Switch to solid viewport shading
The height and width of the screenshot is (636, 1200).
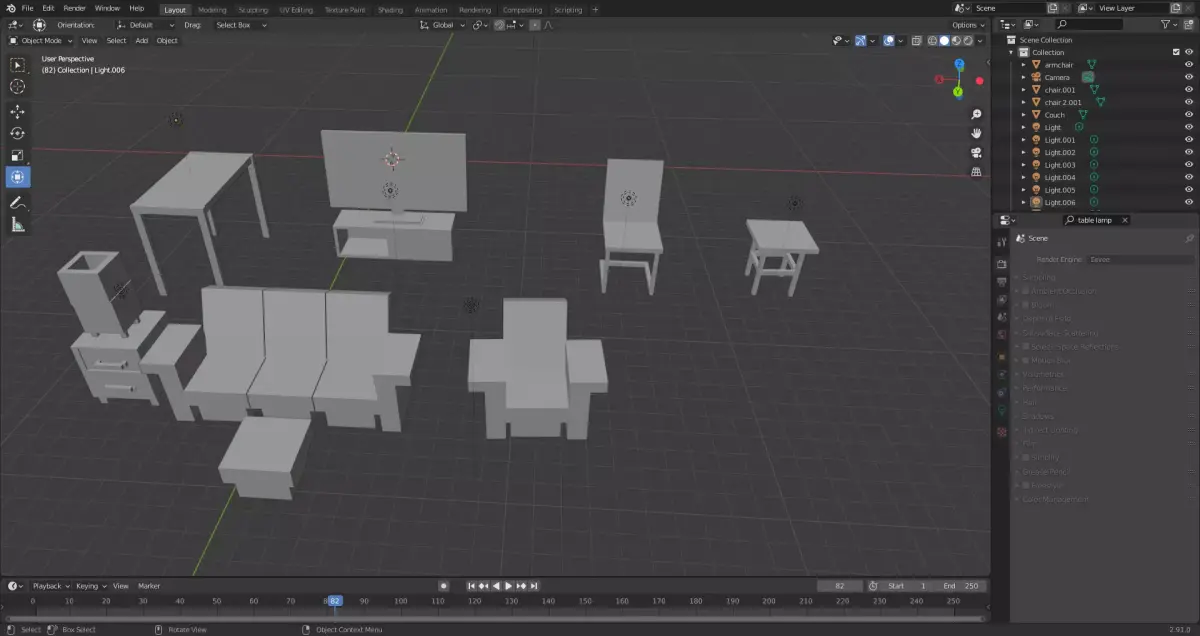[944, 41]
